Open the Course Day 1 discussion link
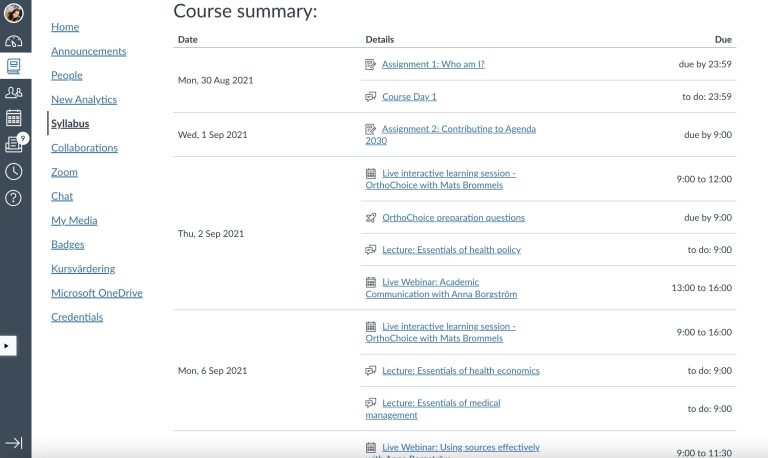 coord(409,96)
